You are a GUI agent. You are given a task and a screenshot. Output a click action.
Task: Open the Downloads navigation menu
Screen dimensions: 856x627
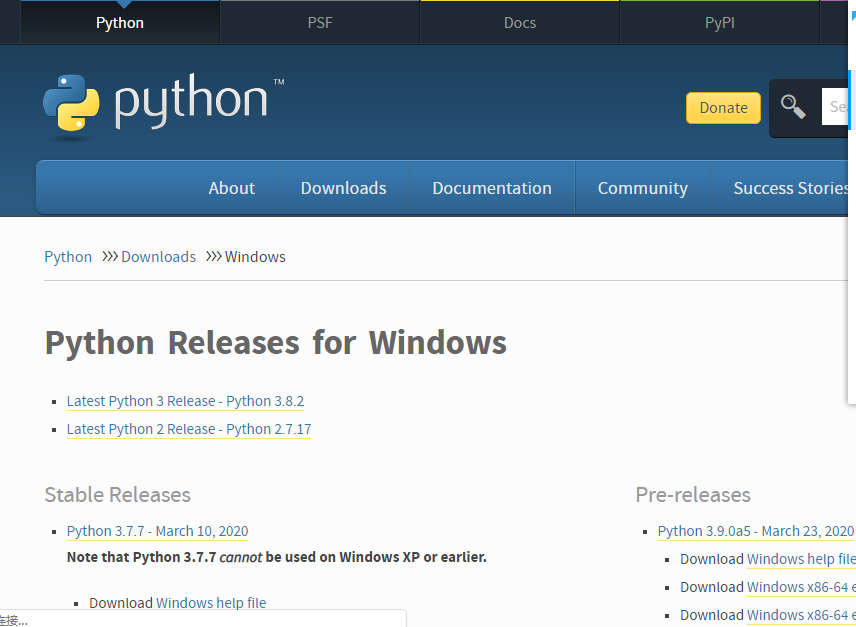(343, 188)
